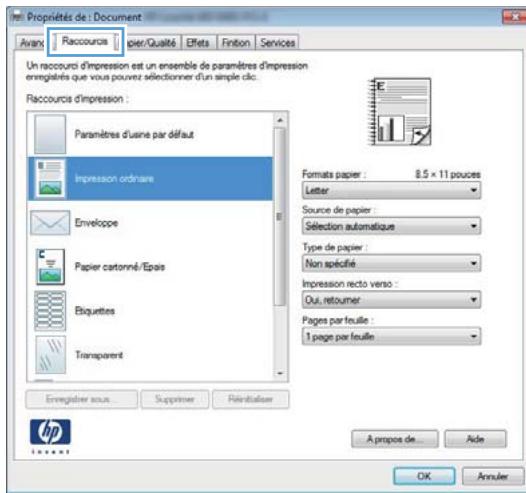Click the OK button
The image size is (526, 493).
coord(424,476)
